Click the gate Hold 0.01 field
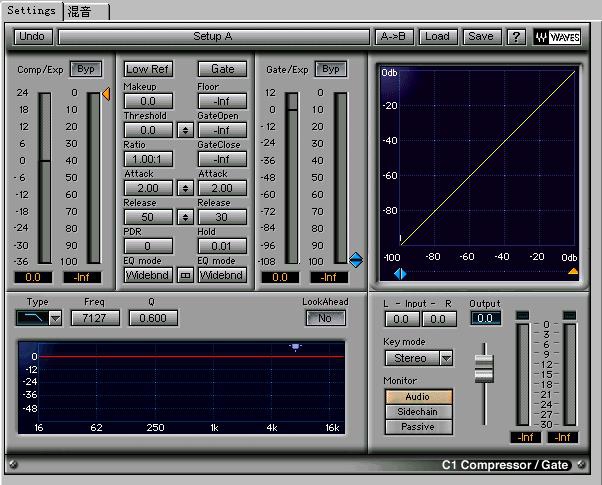Image resolution: width=602 pixels, height=485 pixels. [222, 246]
